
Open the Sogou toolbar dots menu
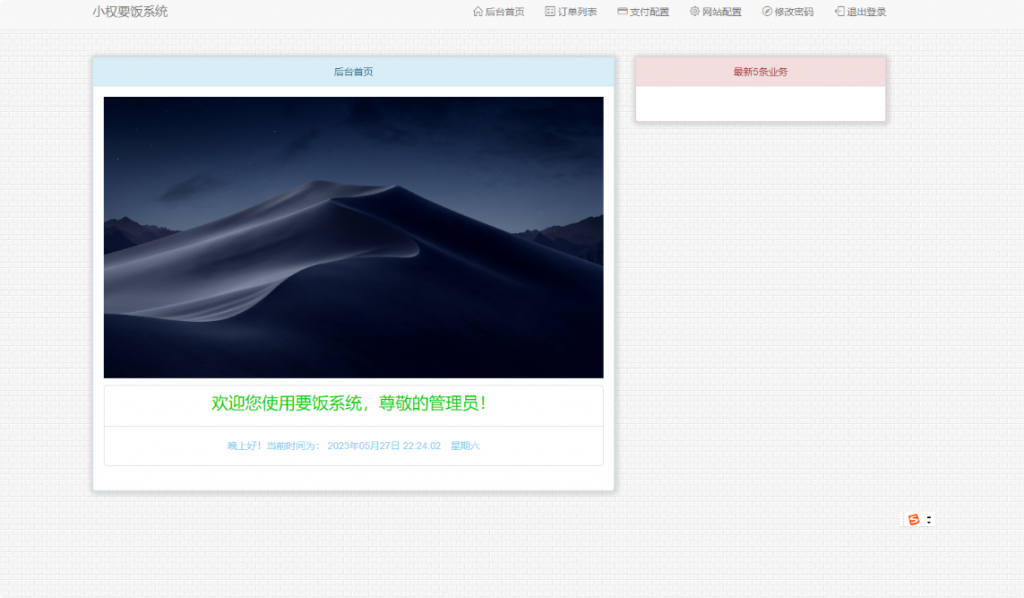[x=929, y=520]
